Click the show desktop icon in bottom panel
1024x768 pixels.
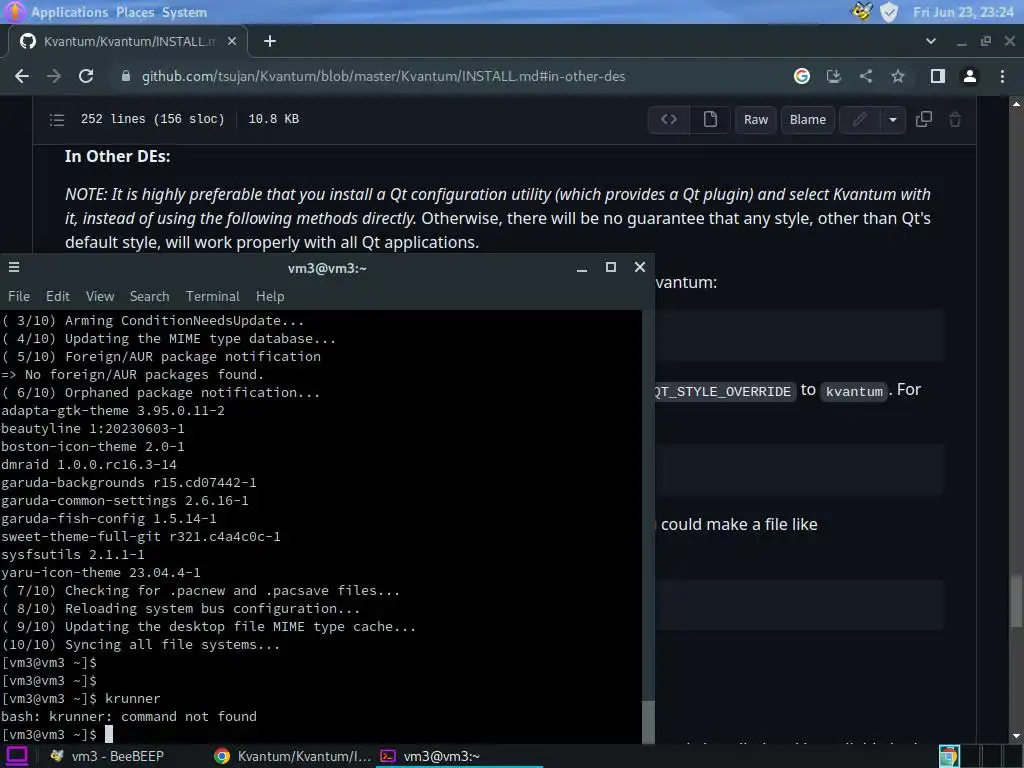[16, 756]
